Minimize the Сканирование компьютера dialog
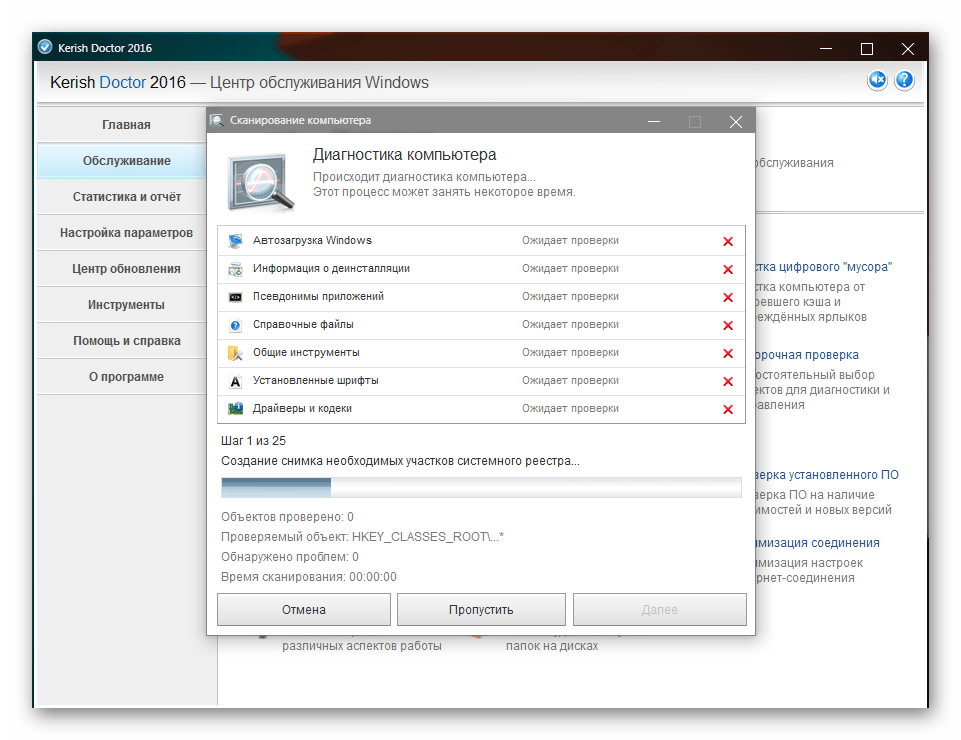The width and height of the screenshot is (961, 740). [654, 121]
